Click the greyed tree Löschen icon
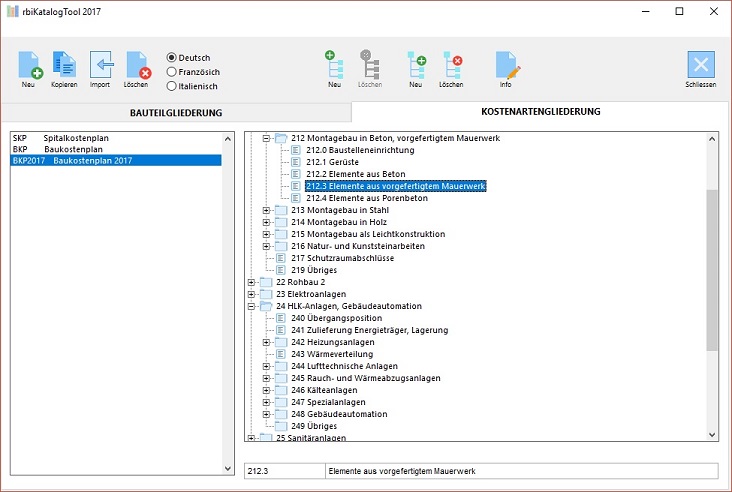Image resolution: width=732 pixels, height=492 pixels. click(370, 65)
